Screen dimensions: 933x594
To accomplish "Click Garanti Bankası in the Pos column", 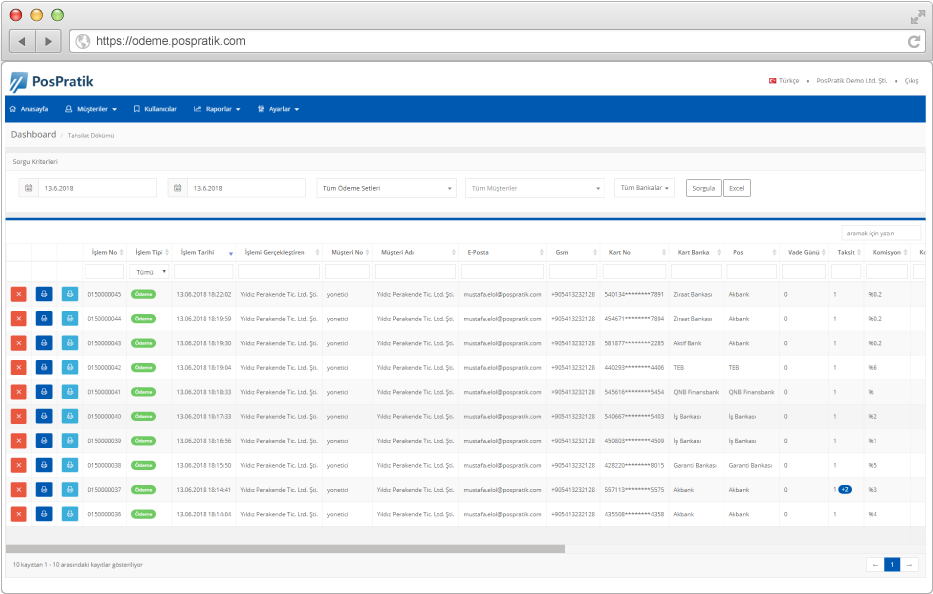I will click(750, 465).
